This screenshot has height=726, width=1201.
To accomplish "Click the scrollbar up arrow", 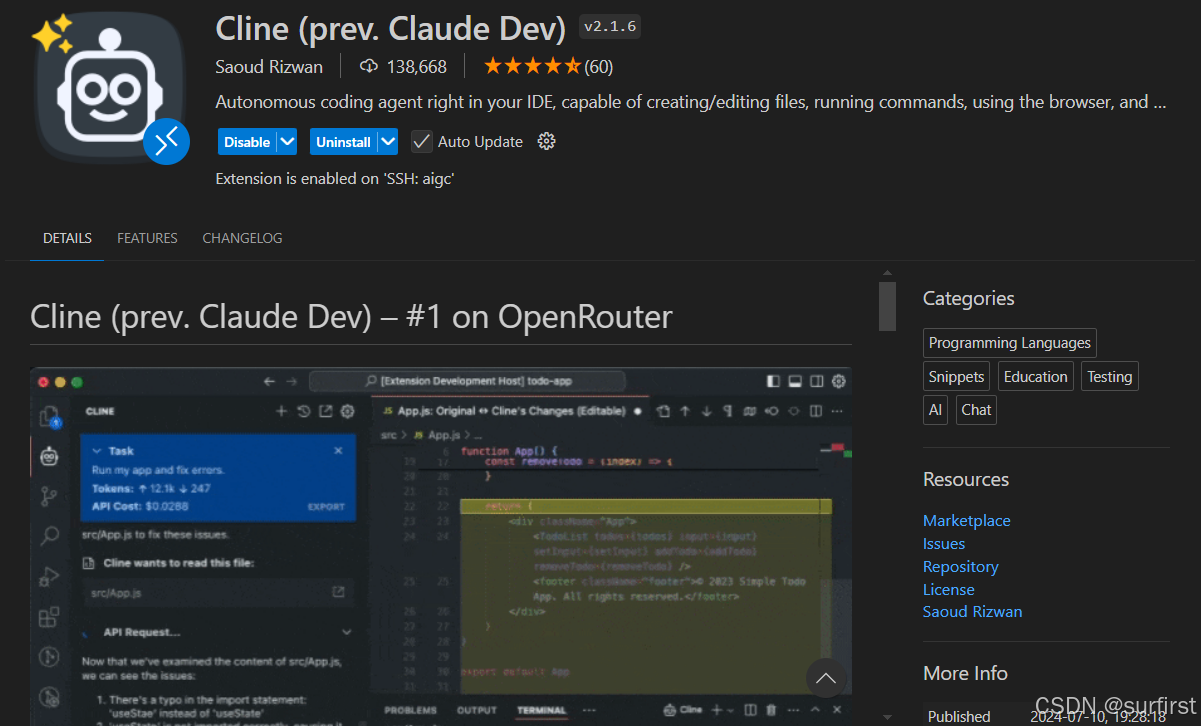I will (x=887, y=271).
